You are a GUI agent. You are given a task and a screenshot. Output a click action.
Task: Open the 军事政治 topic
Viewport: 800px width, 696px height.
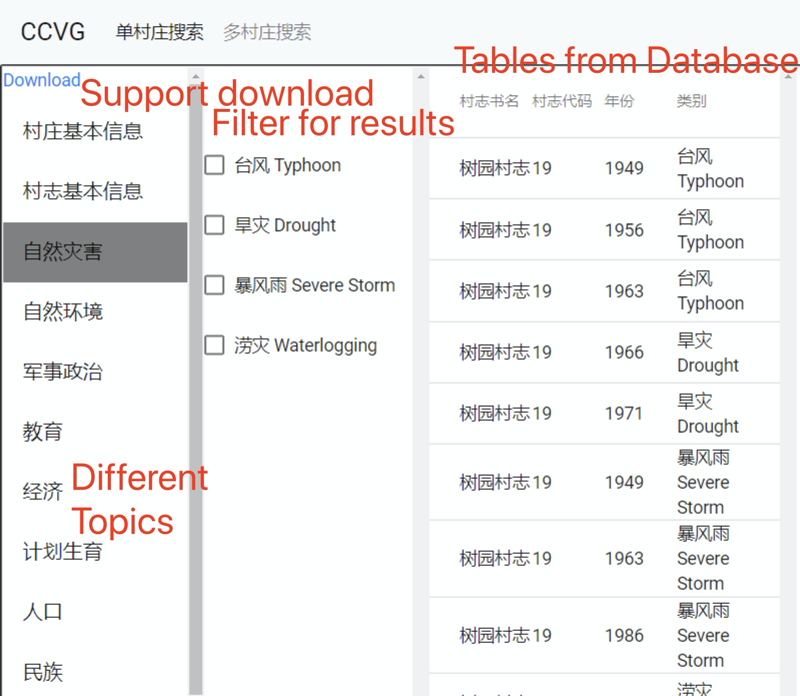pos(95,372)
